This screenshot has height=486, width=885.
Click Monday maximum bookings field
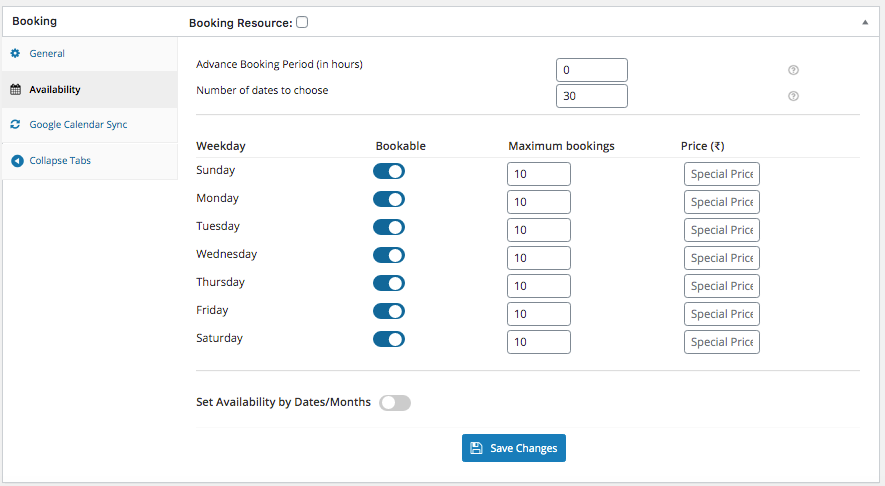tap(538, 202)
